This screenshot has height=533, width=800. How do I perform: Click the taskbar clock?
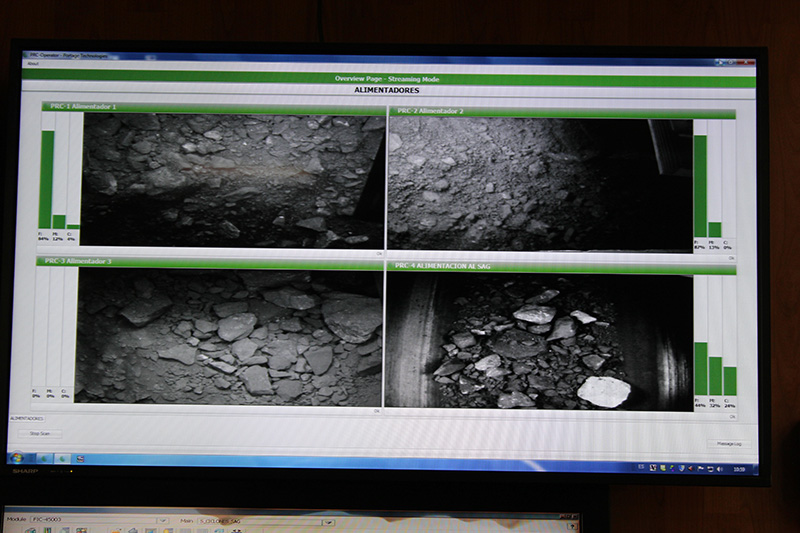point(738,469)
